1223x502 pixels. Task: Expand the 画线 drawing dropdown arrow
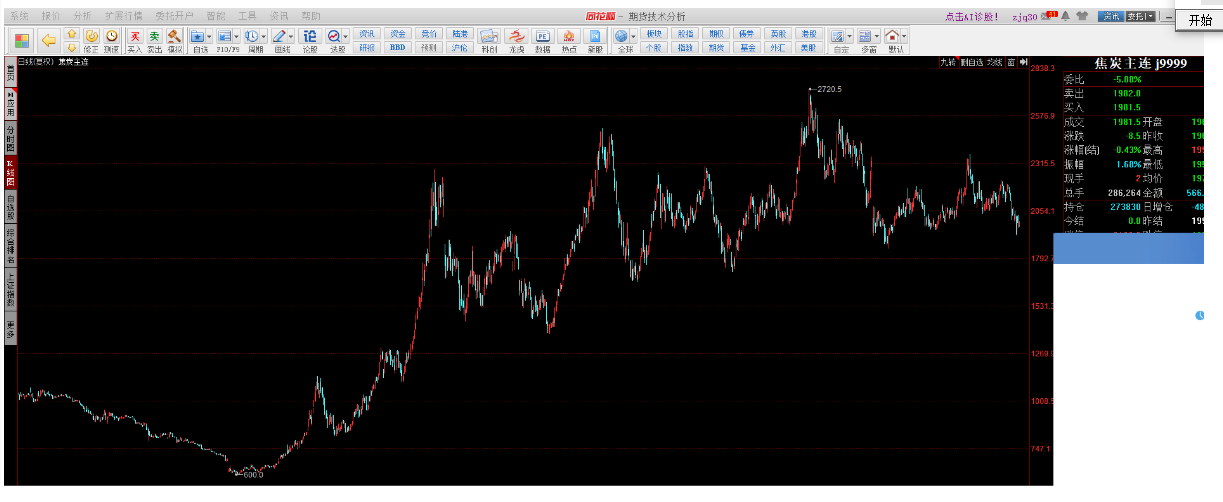291,36
